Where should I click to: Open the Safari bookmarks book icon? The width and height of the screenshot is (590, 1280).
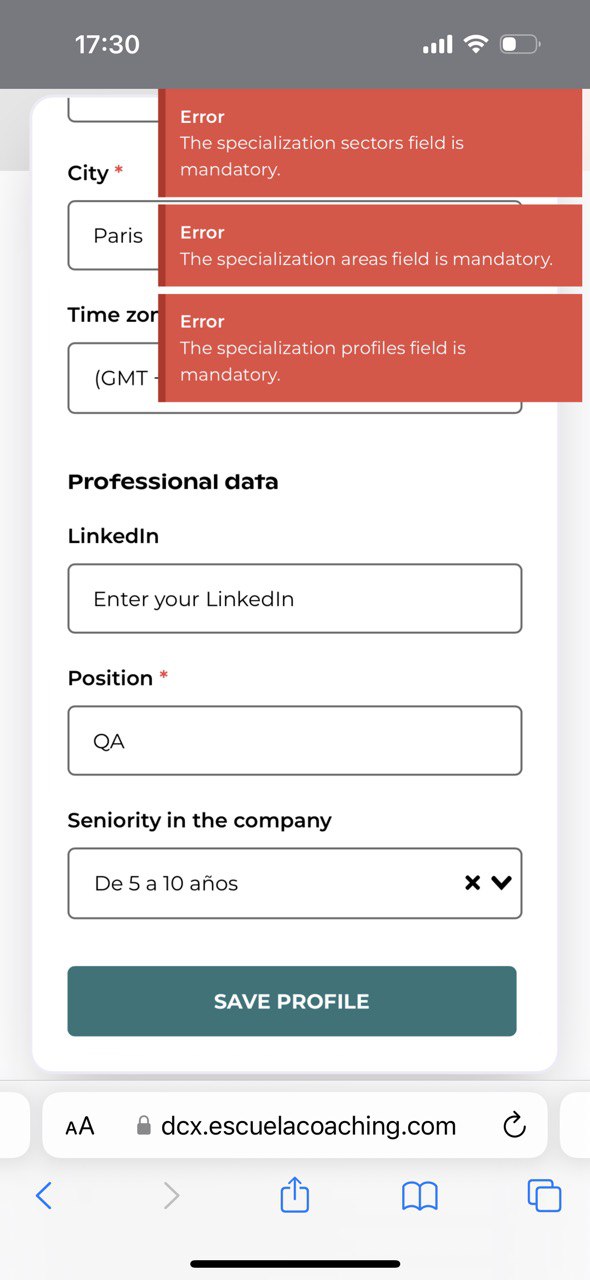420,1196
